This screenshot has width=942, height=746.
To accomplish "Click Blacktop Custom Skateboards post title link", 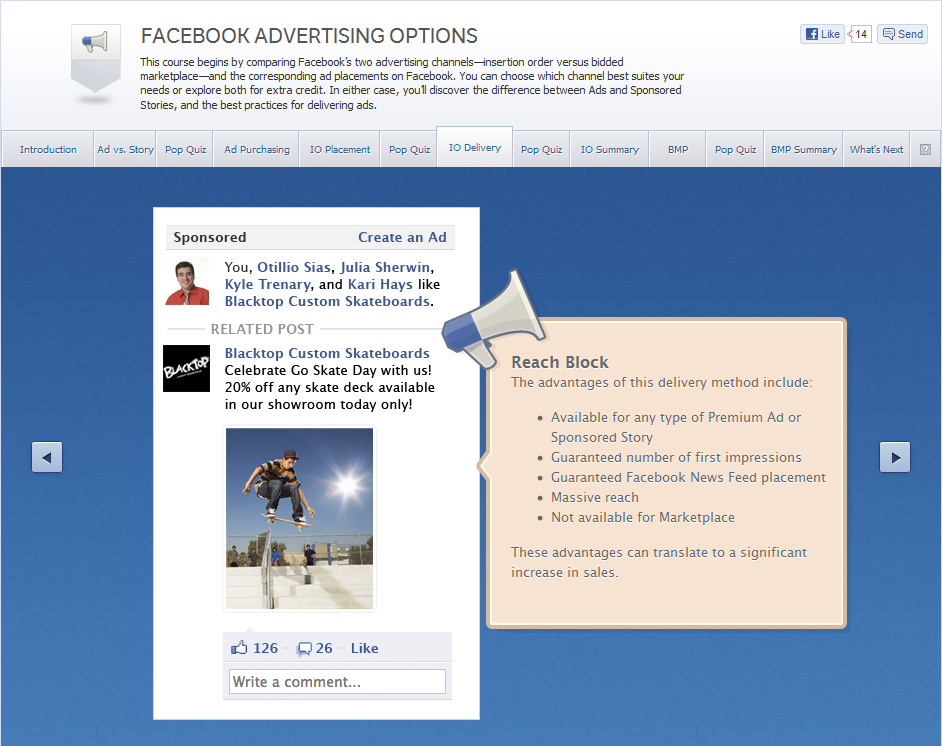I will (327, 353).
